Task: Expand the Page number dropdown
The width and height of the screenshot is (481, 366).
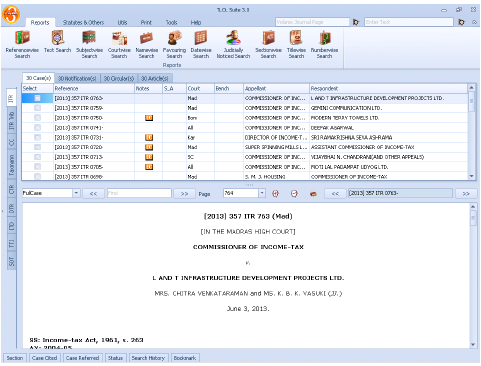Action: point(262,193)
